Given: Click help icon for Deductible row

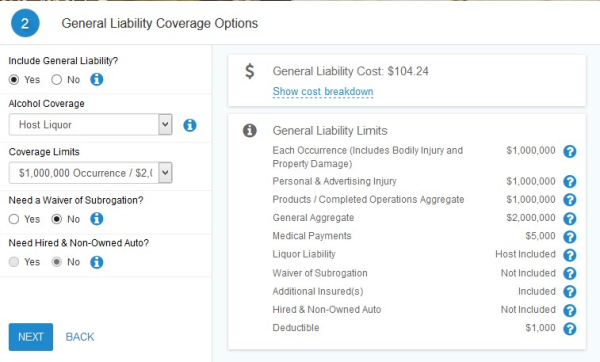Looking at the screenshot, I should (x=570, y=329).
